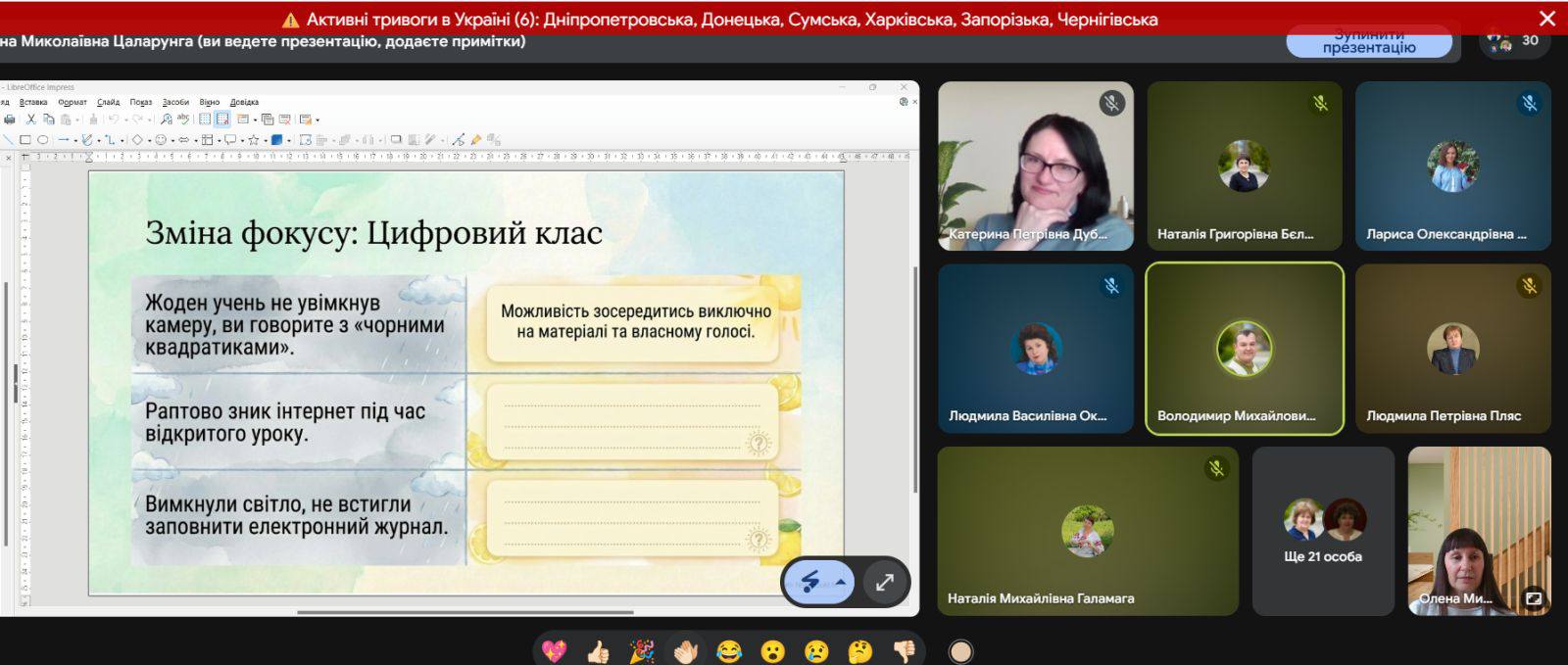
Task: Open the 'Ще 21 особа' tile
Action: (x=1323, y=531)
